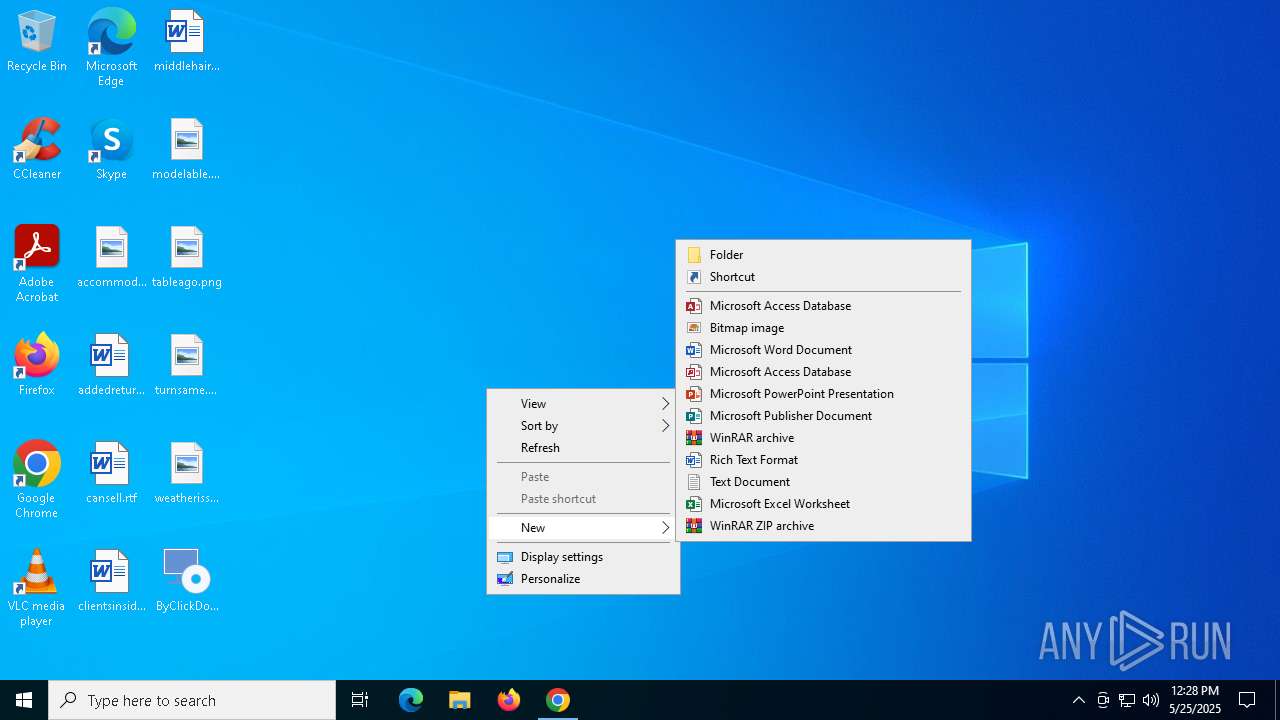Choose Refresh in the context menu
Image resolution: width=1280 pixels, height=720 pixels.
pyautogui.click(x=583, y=448)
